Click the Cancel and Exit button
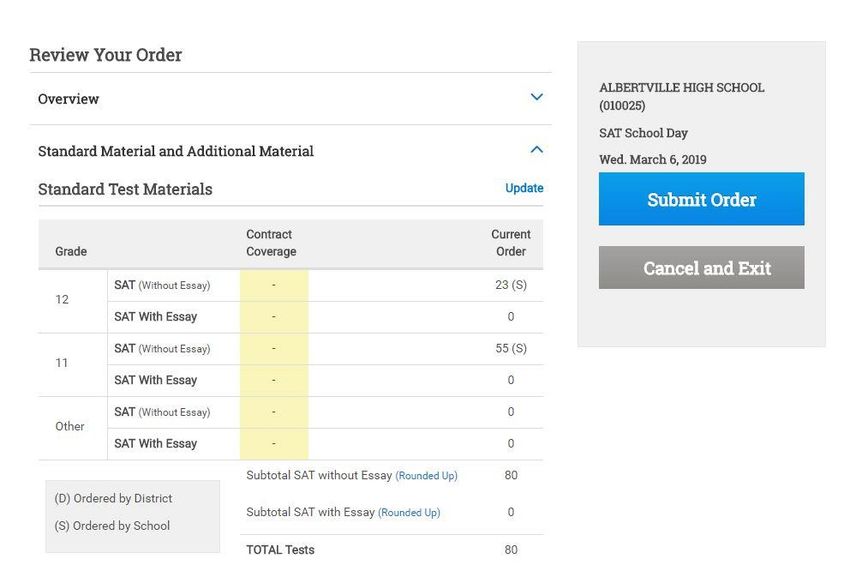Screen dimensions: 850x577 701,268
